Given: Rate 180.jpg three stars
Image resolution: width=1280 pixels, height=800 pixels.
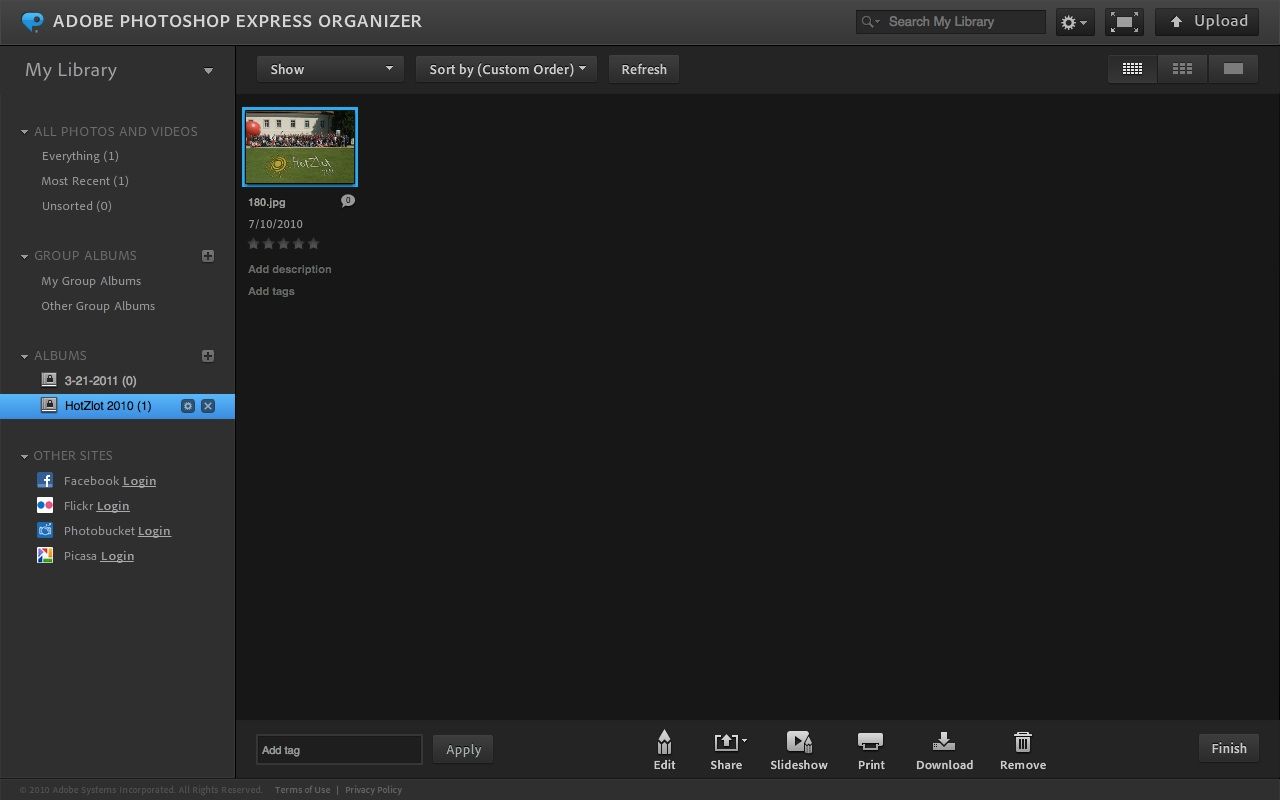Looking at the screenshot, I should (x=284, y=244).
